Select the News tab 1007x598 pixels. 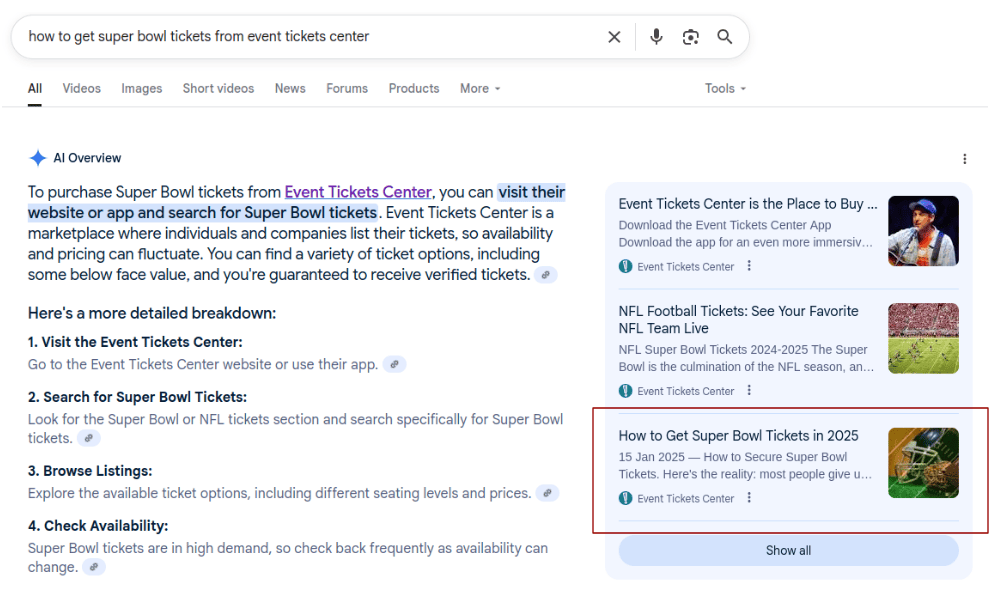point(290,88)
